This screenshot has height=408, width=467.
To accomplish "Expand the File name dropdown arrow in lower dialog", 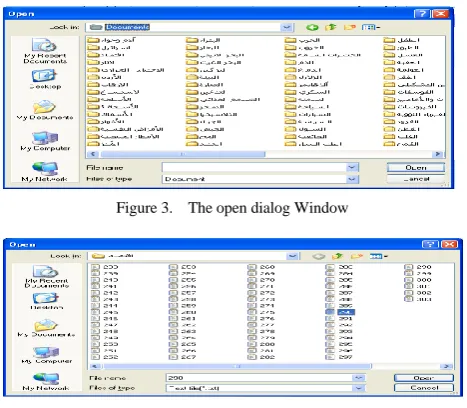I will point(359,378).
